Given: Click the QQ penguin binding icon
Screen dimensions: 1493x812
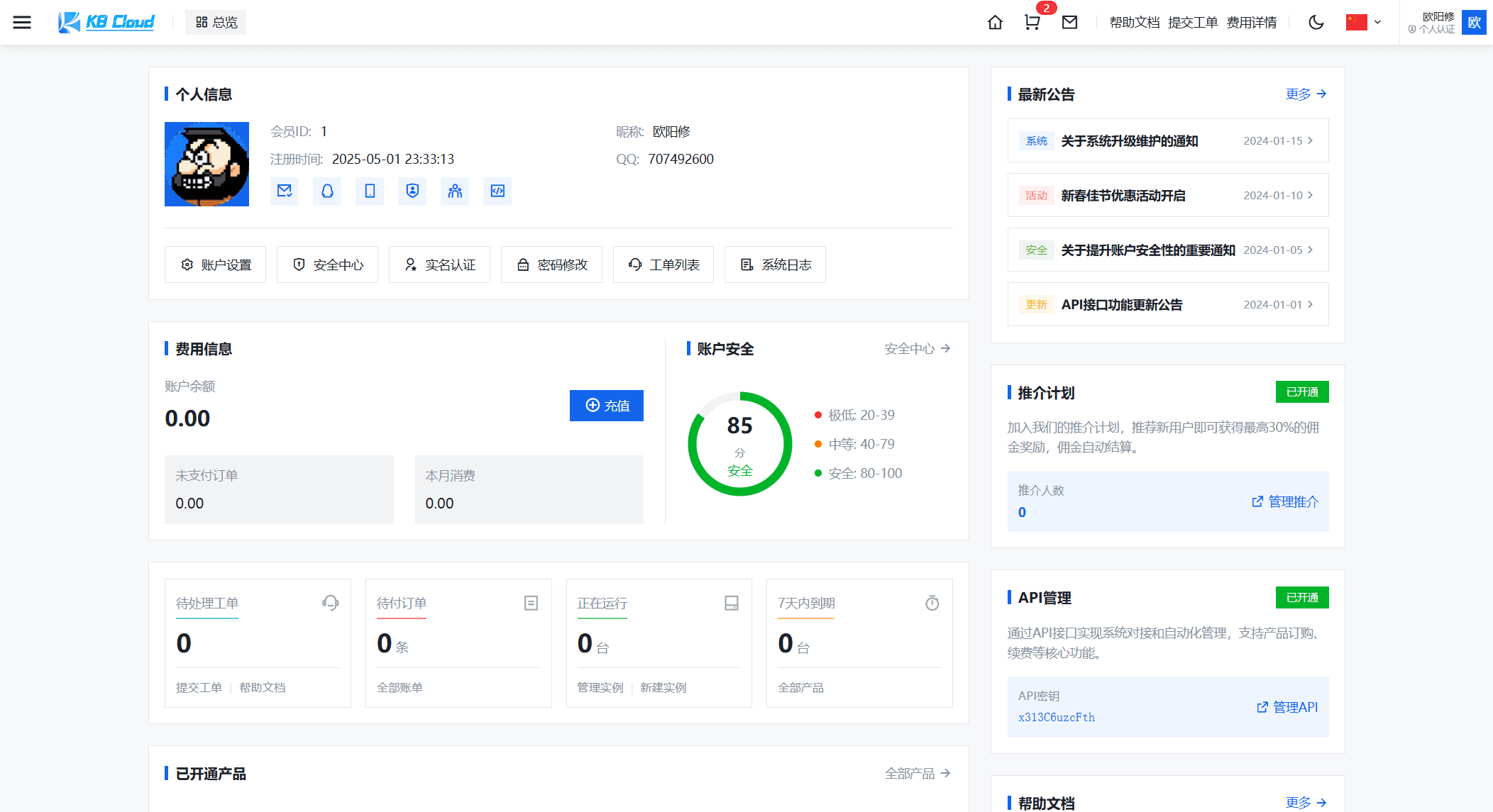Looking at the screenshot, I should tap(327, 191).
